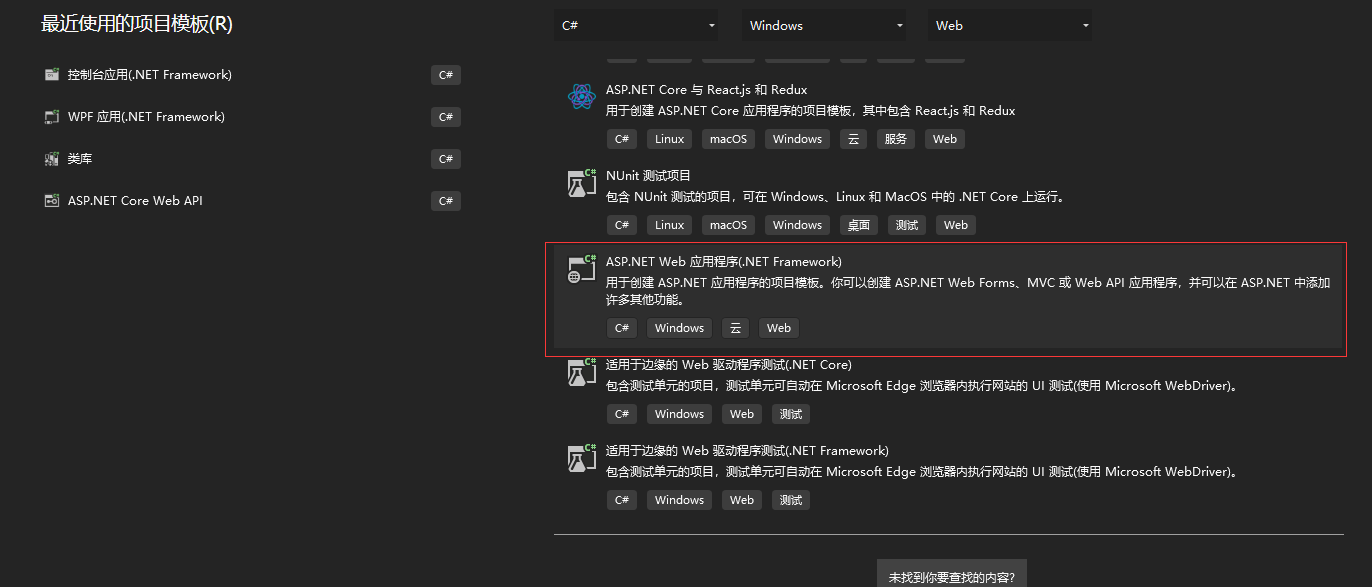This screenshot has width=1372, height=587.
Task: Click the ASP.NET Web Forms, MVC description
Action: pyautogui.click(x=968, y=291)
